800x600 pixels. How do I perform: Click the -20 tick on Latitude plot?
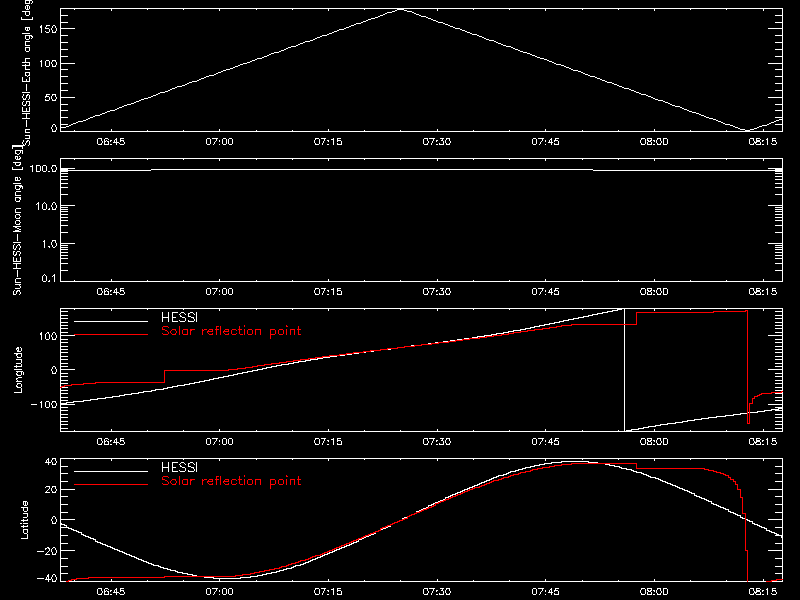[x=47, y=551]
